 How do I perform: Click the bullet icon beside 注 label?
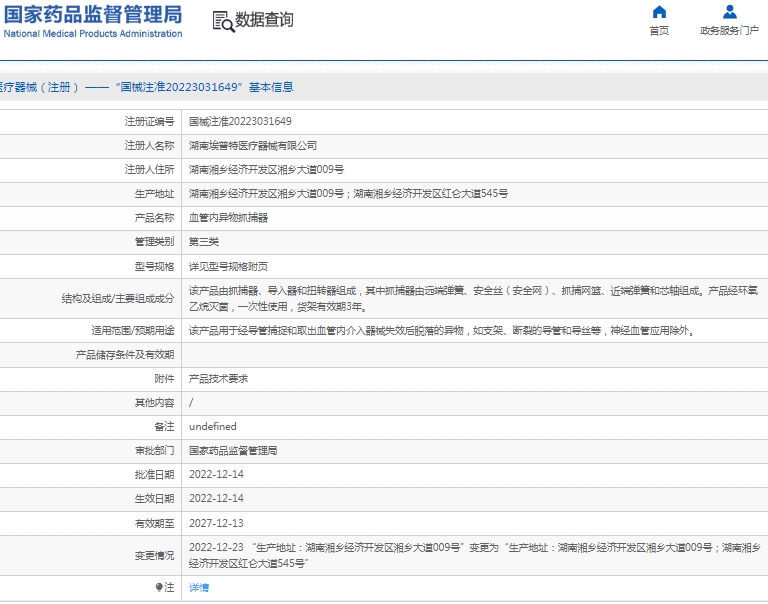click(x=159, y=587)
